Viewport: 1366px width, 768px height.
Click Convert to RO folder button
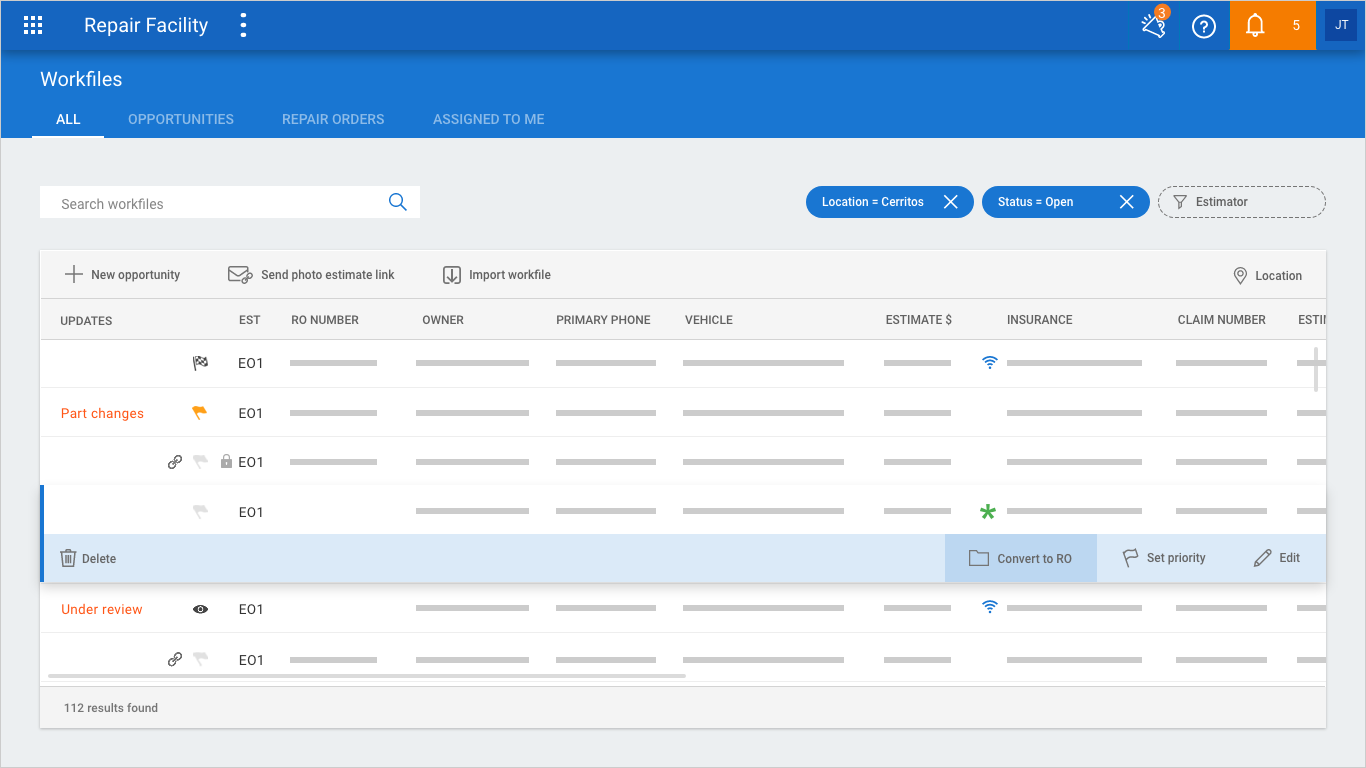pyautogui.click(x=1021, y=558)
